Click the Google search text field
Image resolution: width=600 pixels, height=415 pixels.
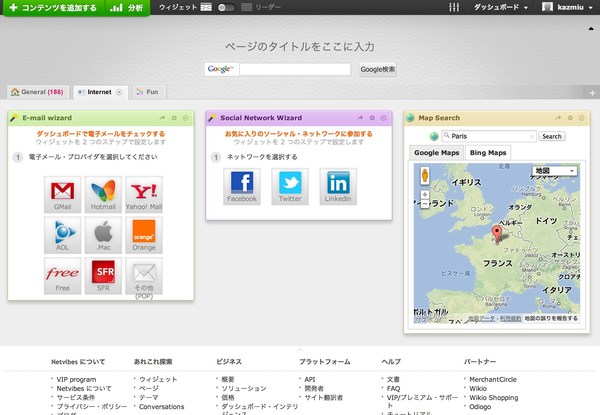(x=294, y=69)
